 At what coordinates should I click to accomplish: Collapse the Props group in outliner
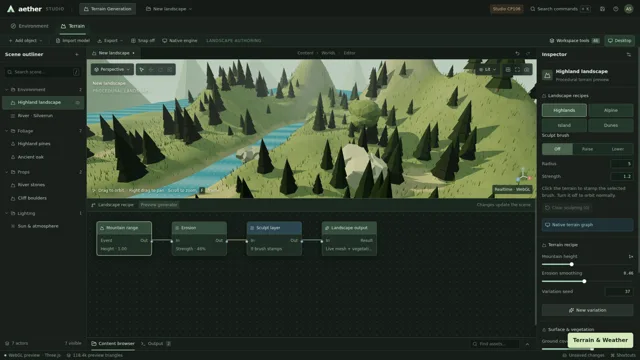tap(7, 172)
